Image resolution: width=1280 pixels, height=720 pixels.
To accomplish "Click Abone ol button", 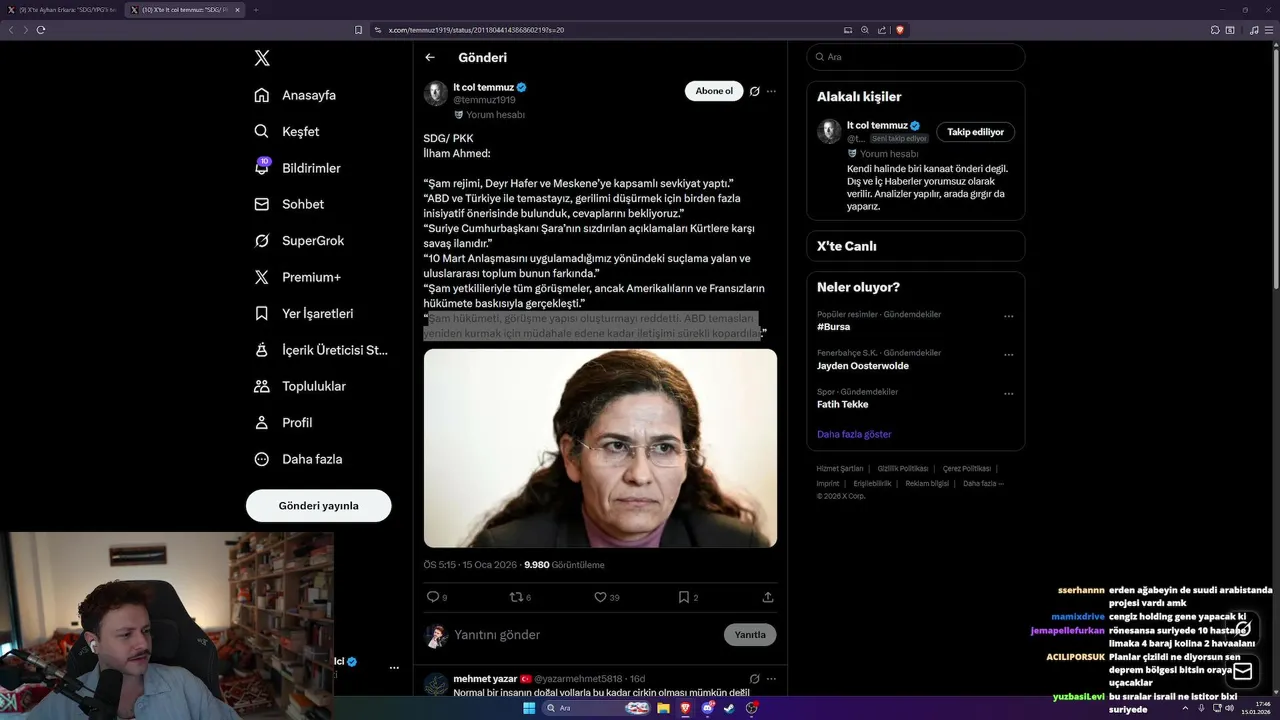I will 714,91.
